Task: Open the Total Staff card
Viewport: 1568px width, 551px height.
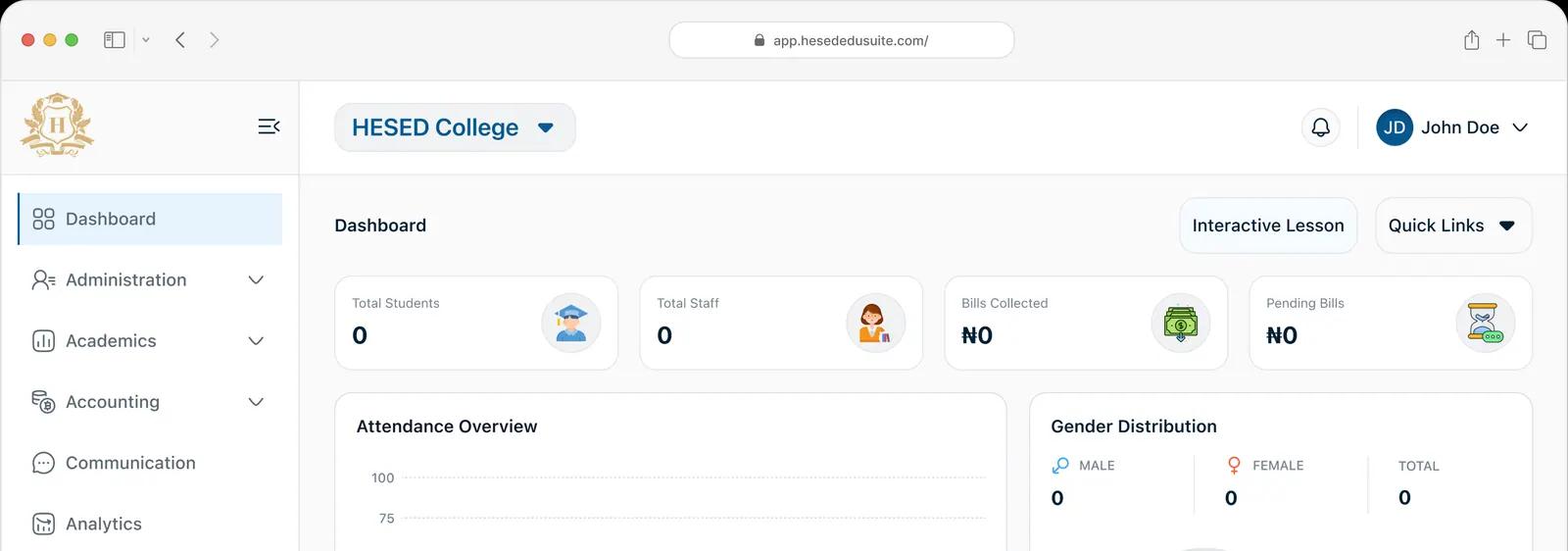Action: (781, 323)
